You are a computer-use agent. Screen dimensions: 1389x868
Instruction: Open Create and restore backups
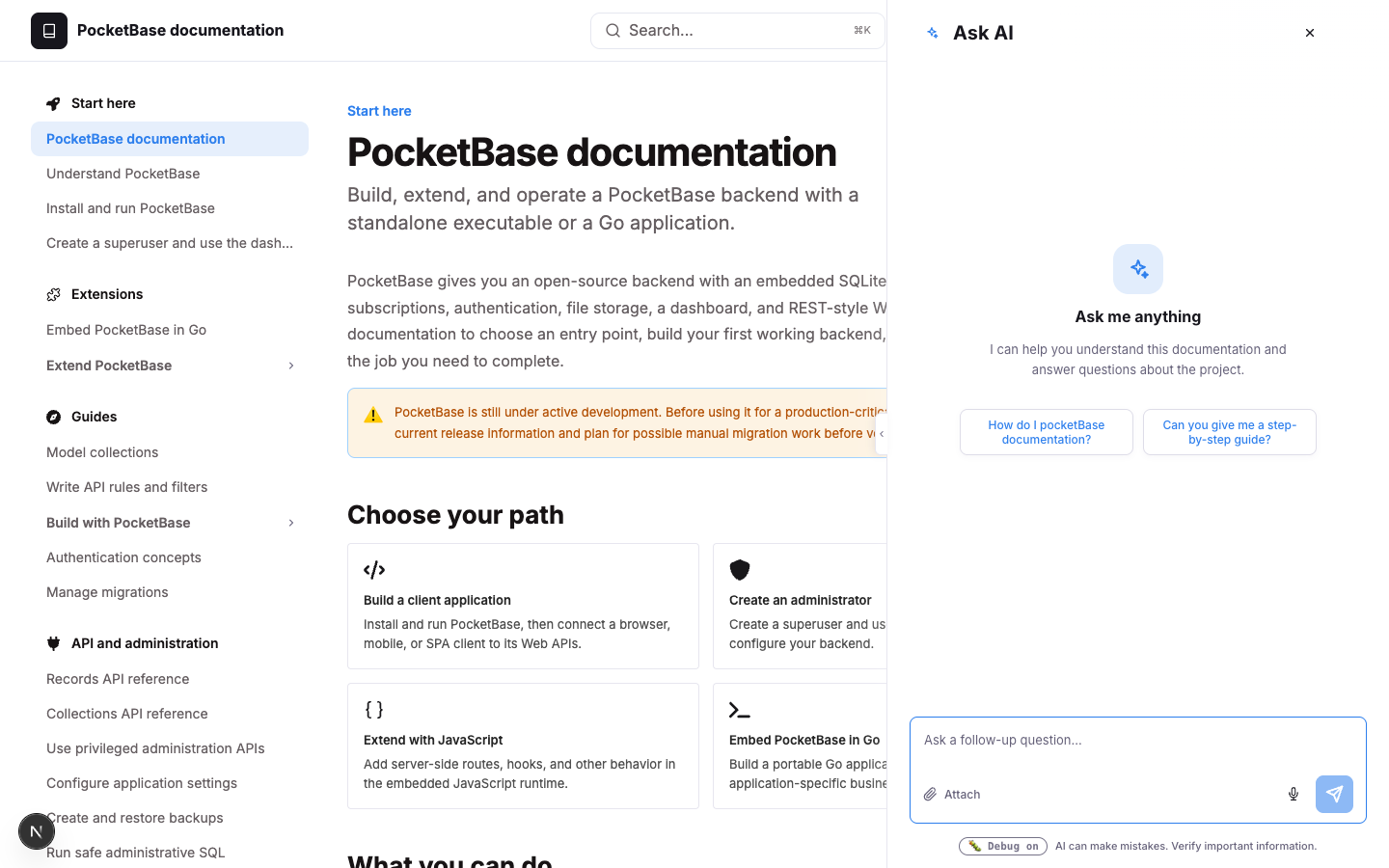(x=170, y=818)
